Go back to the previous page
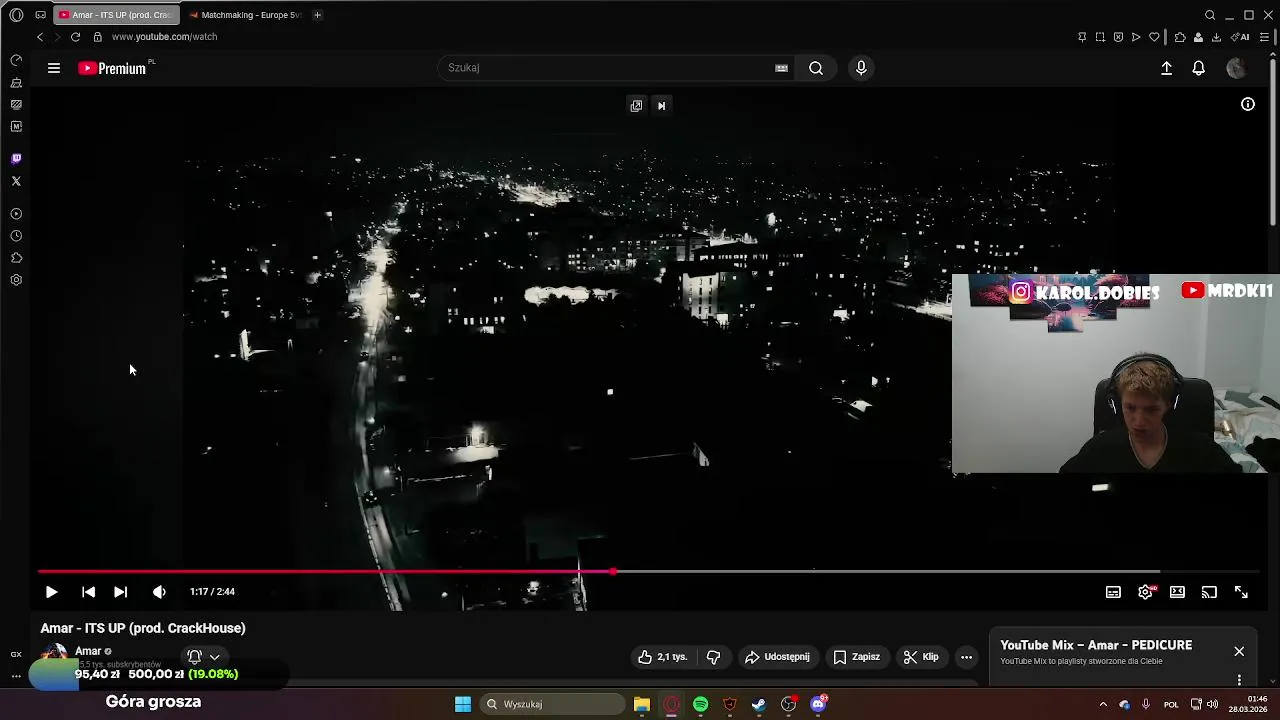Image resolution: width=1280 pixels, height=720 pixels. [40, 37]
